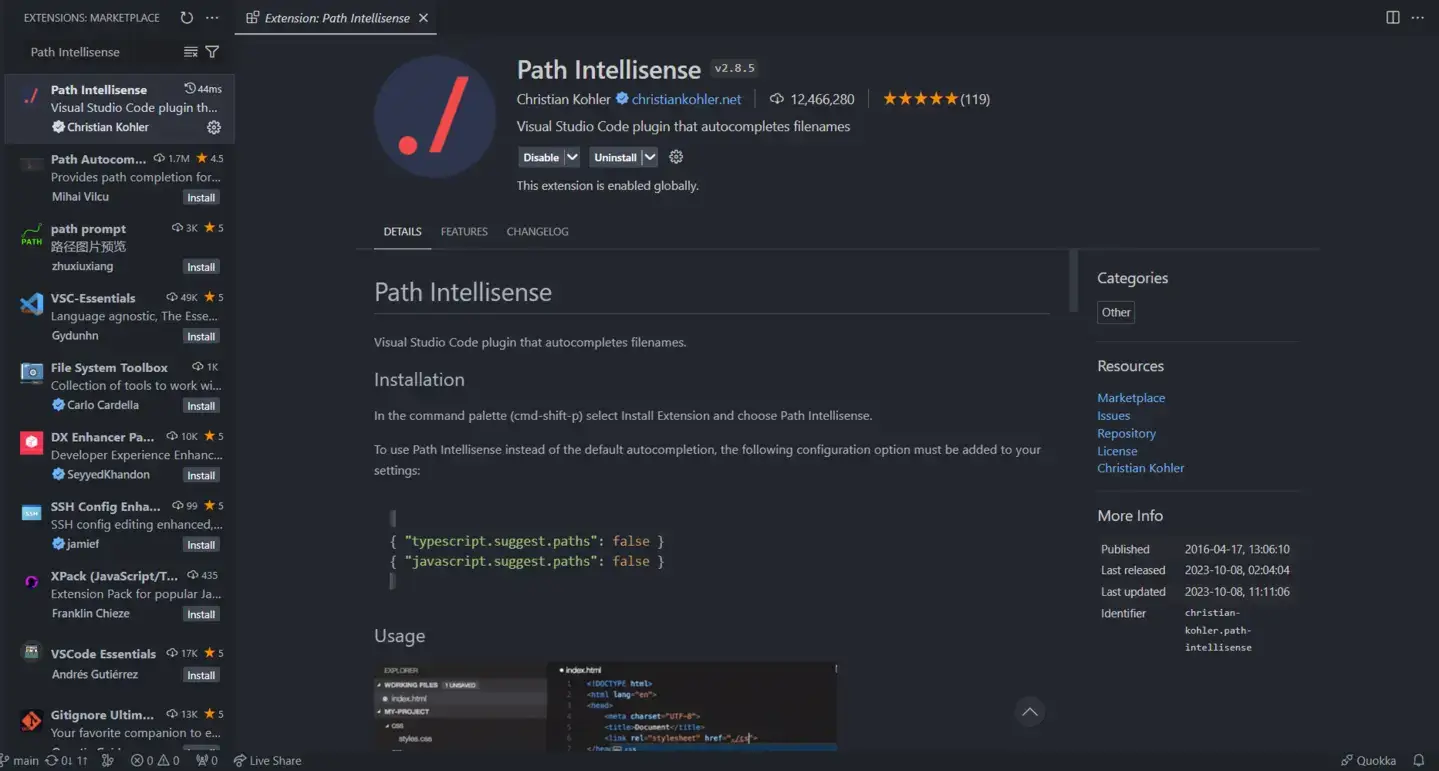Open the extension settings gear beside Uninstall

(676, 157)
